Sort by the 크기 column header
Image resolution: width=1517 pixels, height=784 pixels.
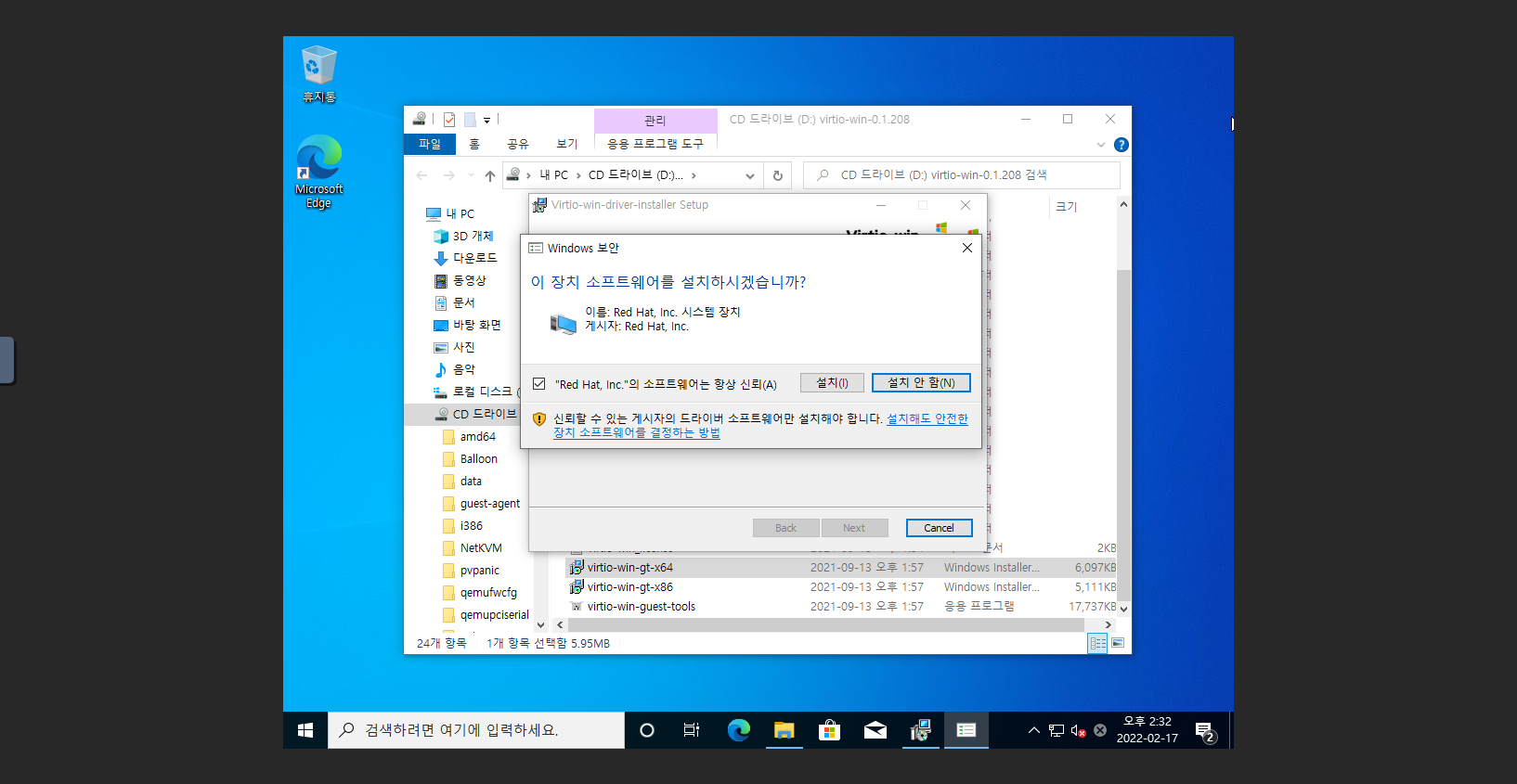click(1067, 207)
